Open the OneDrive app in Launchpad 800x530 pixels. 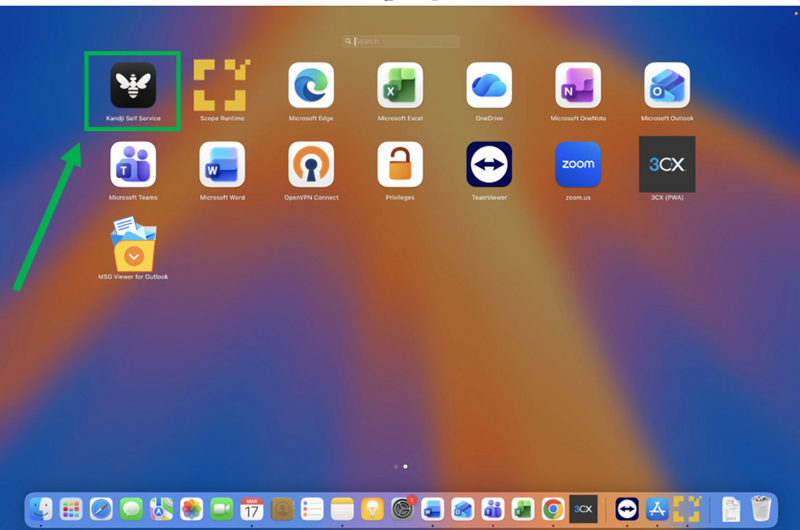coord(489,85)
